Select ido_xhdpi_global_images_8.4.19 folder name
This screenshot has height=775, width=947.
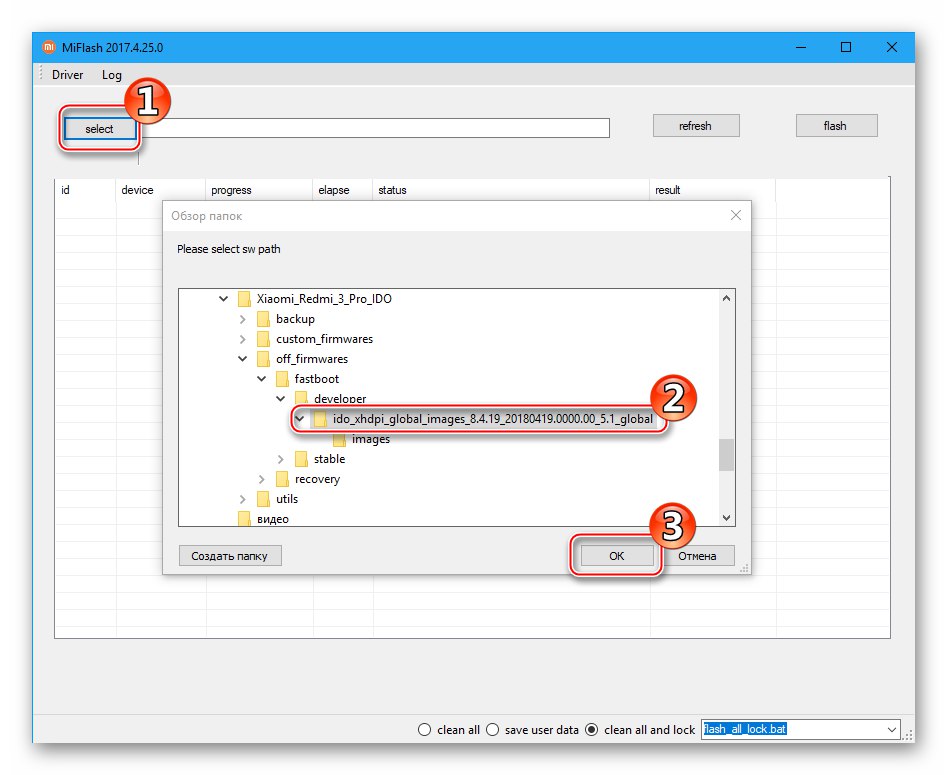point(493,419)
